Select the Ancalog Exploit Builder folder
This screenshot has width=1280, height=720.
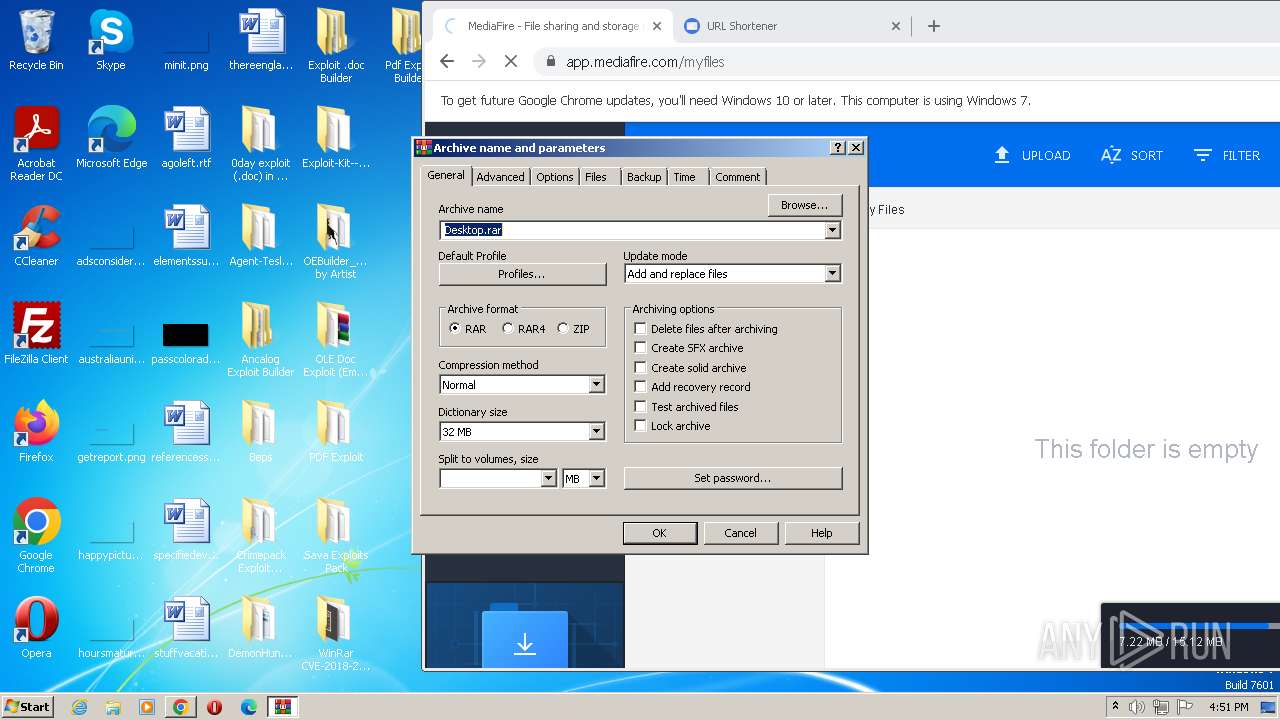point(260,340)
